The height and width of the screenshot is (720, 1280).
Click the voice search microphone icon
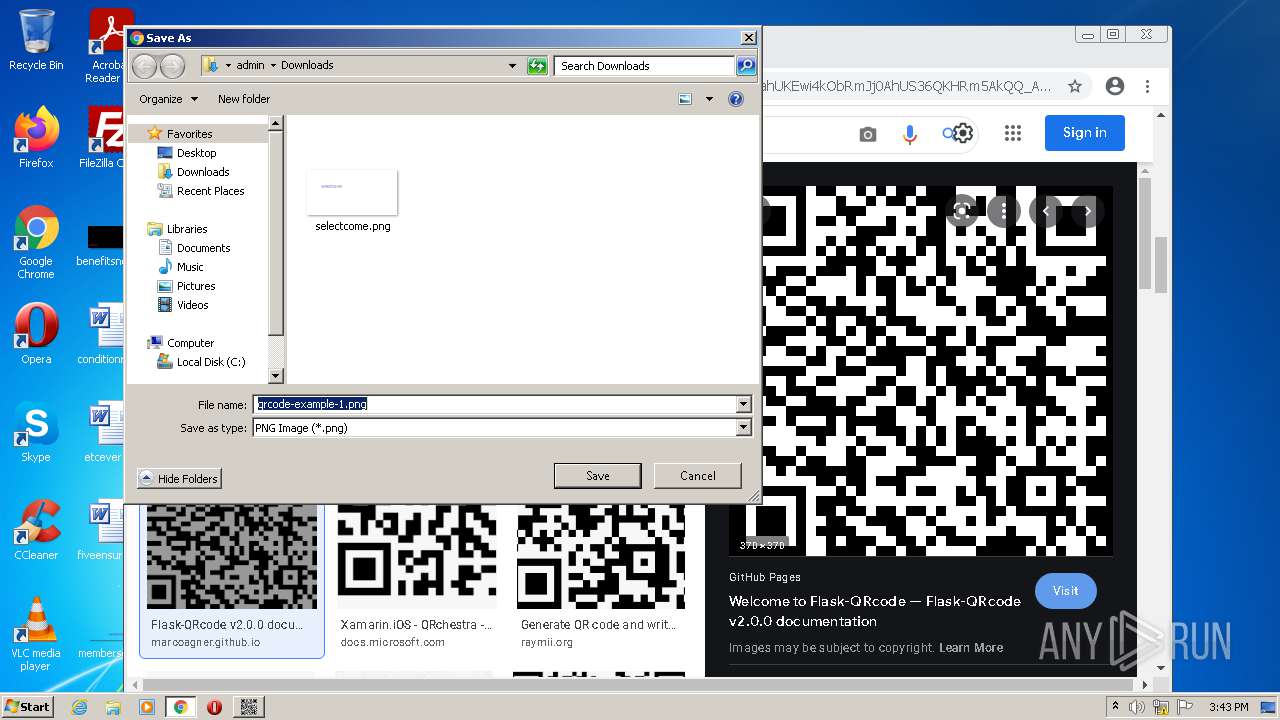pyautogui.click(x=910, y=134)
